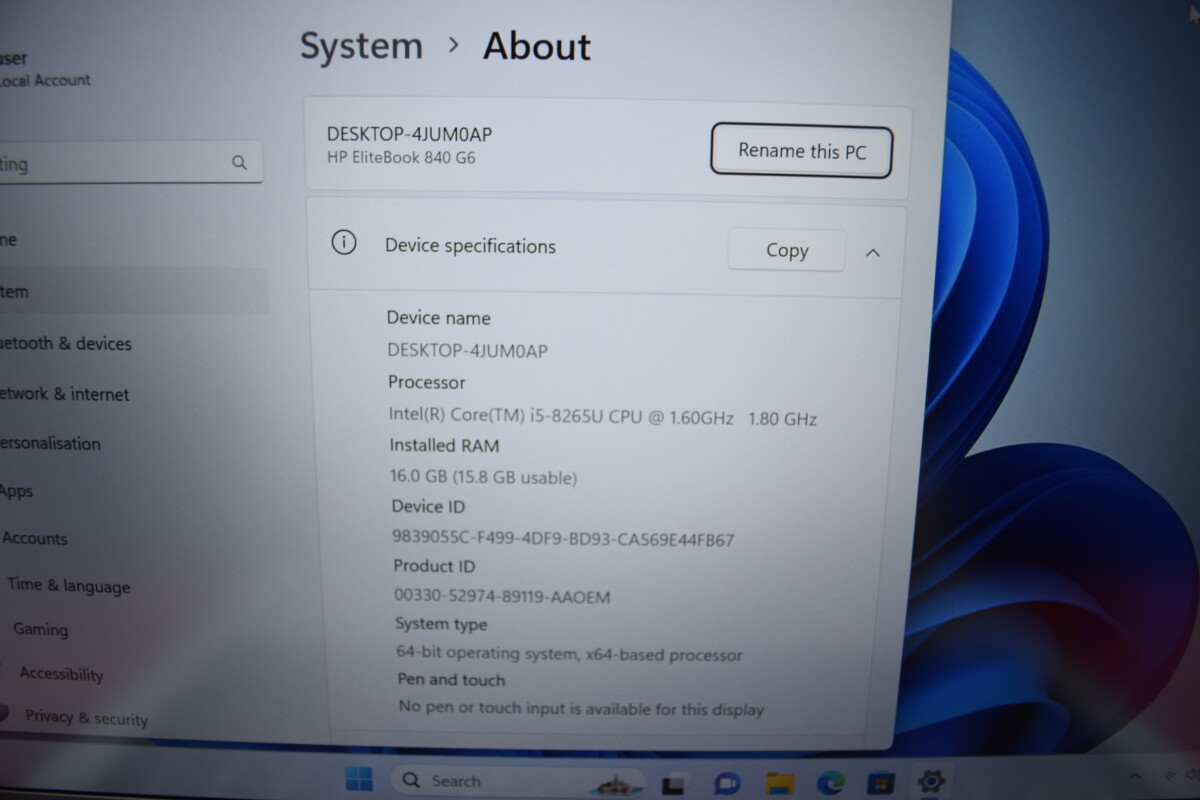Copy the device specifications
1200x800 pixels.
click(x=787, y=250)
